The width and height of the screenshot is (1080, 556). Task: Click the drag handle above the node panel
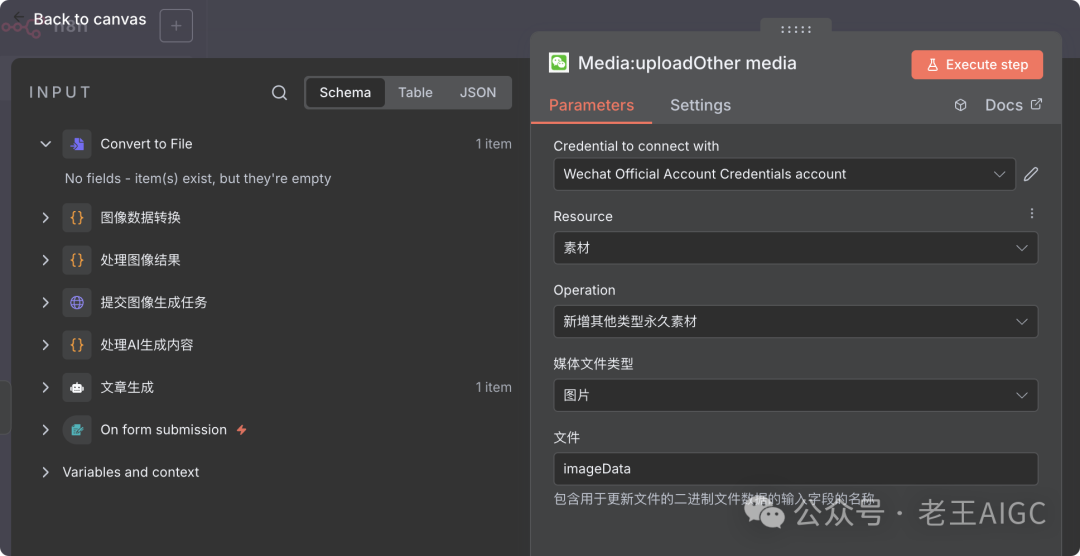[796, 29]
